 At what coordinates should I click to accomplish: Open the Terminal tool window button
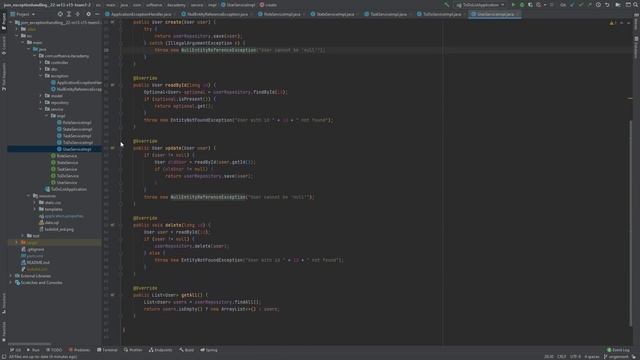[107, 350]
